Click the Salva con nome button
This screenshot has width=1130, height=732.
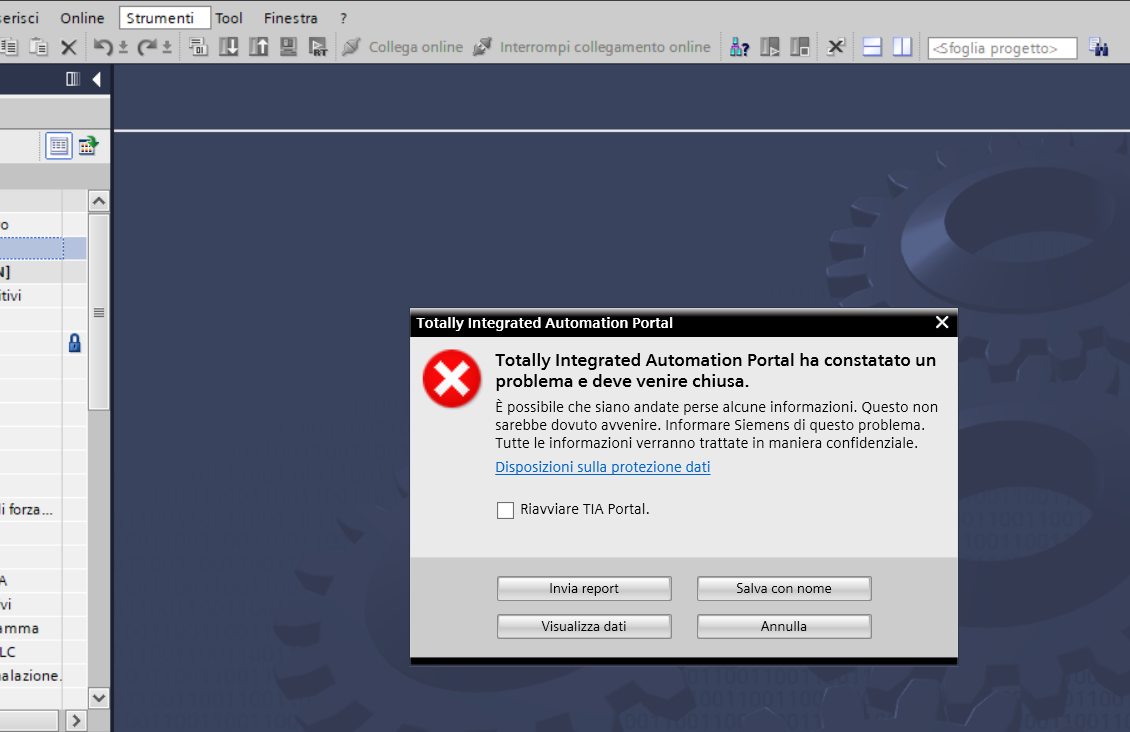784,589
